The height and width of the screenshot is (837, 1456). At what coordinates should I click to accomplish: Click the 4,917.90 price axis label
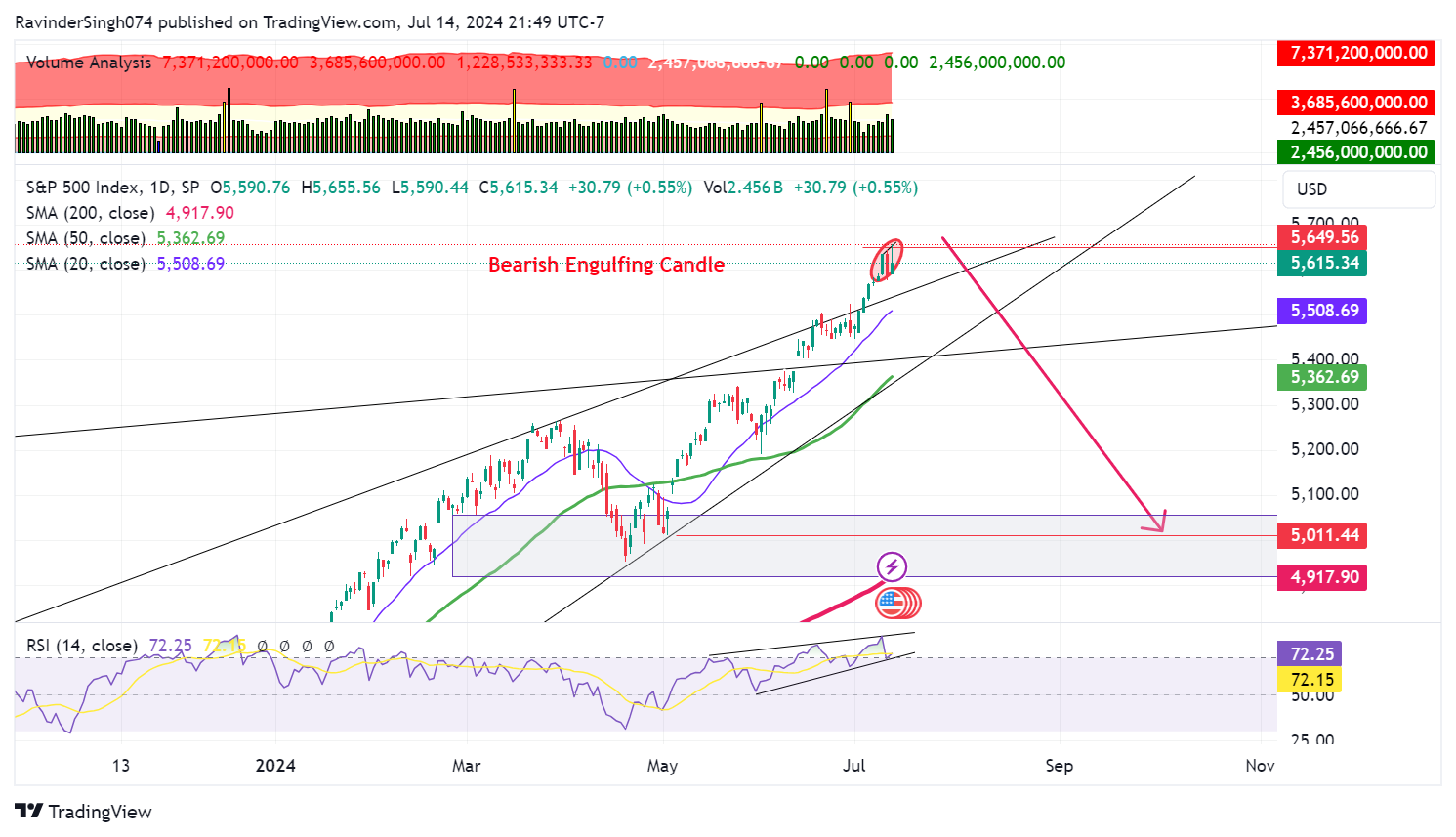click(x=1324, y=577)
